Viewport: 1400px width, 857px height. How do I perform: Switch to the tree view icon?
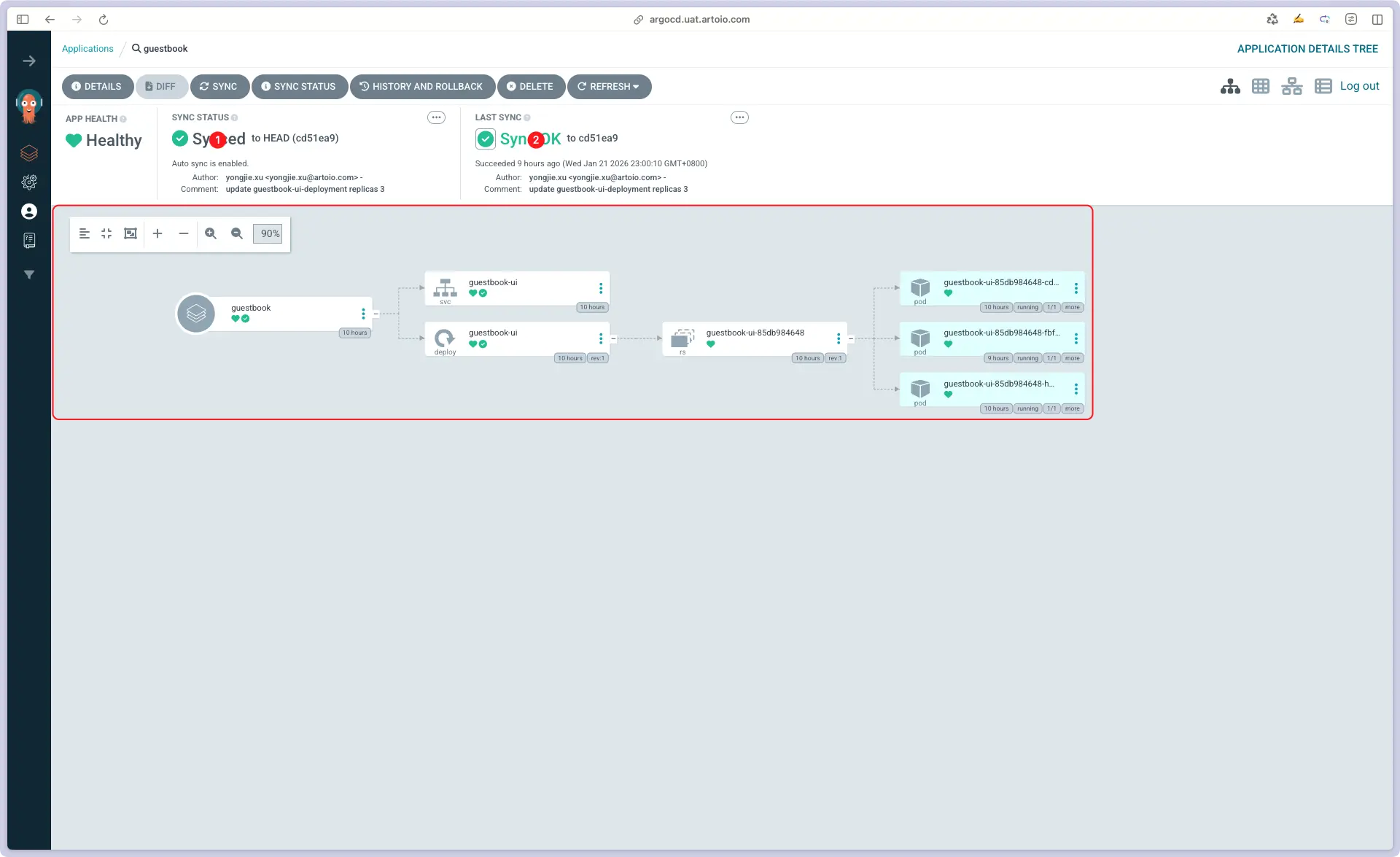point(1230,86)
